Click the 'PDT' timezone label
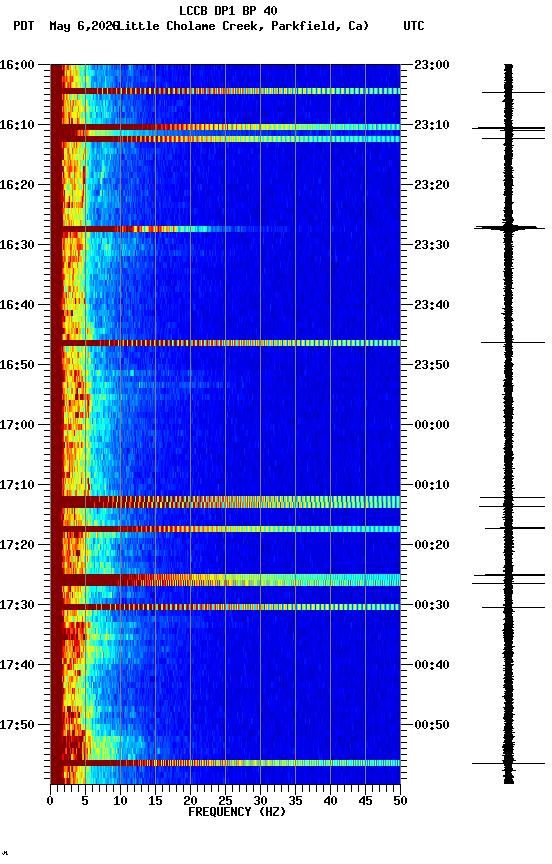Screen dimensions: 552x864 tap(24, 26)
